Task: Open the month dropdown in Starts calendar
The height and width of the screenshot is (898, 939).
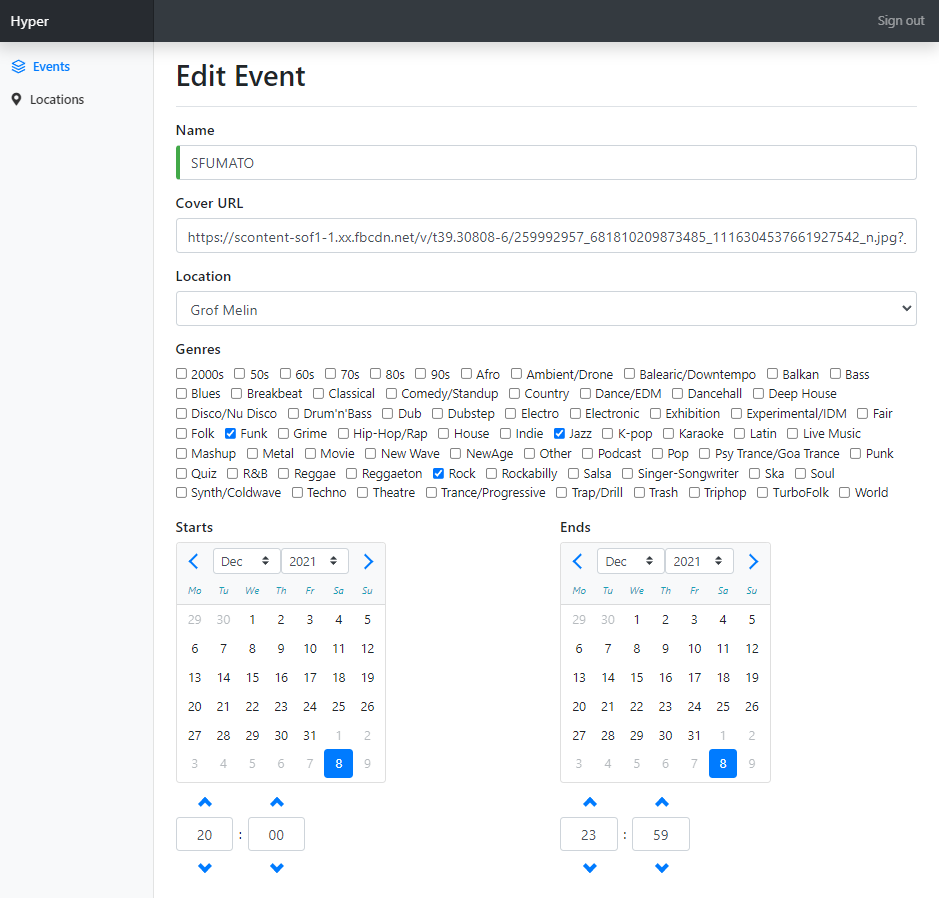Action: 247,562
